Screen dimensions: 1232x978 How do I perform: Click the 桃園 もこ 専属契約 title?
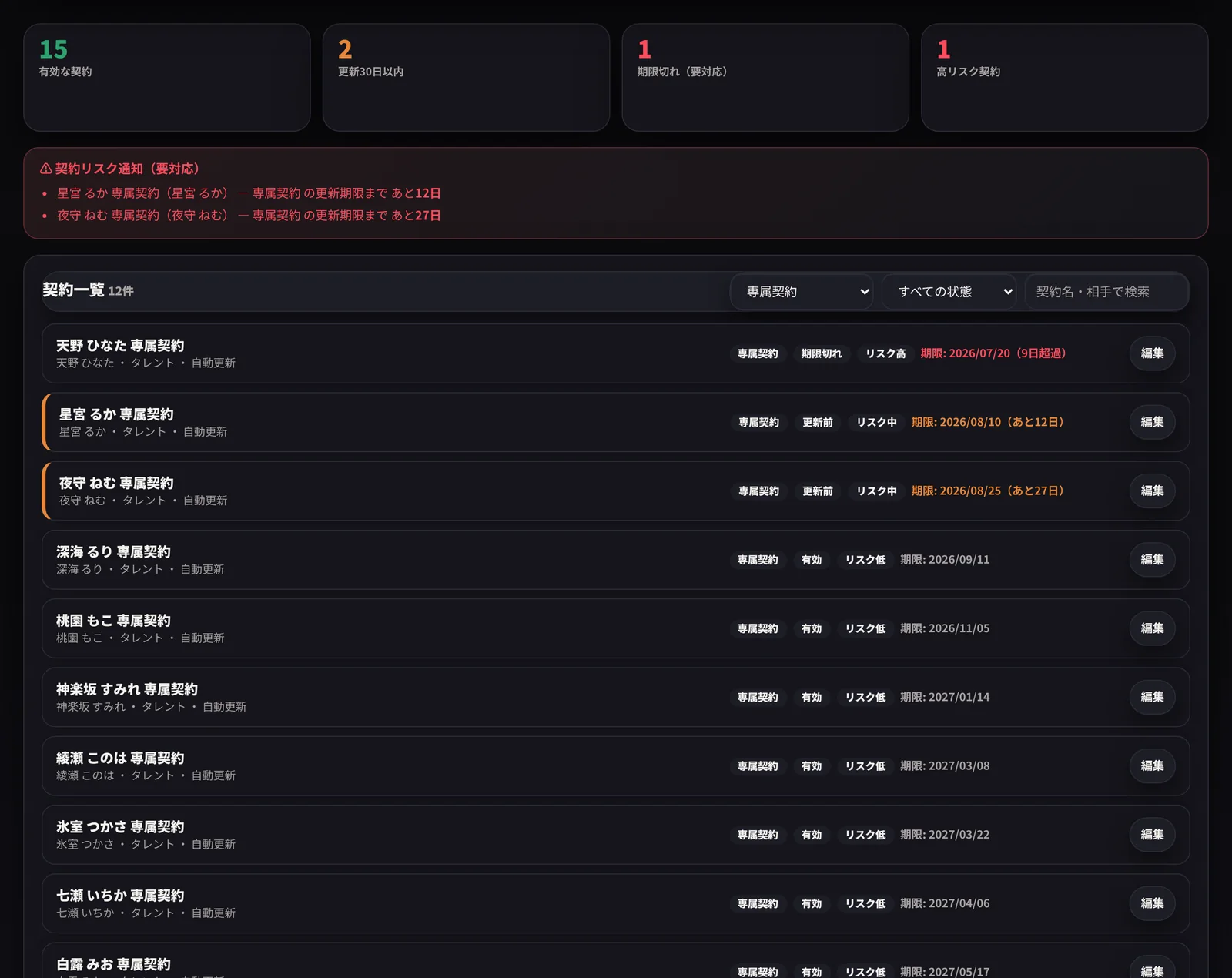pyautogui.click(x=113, y=621)
